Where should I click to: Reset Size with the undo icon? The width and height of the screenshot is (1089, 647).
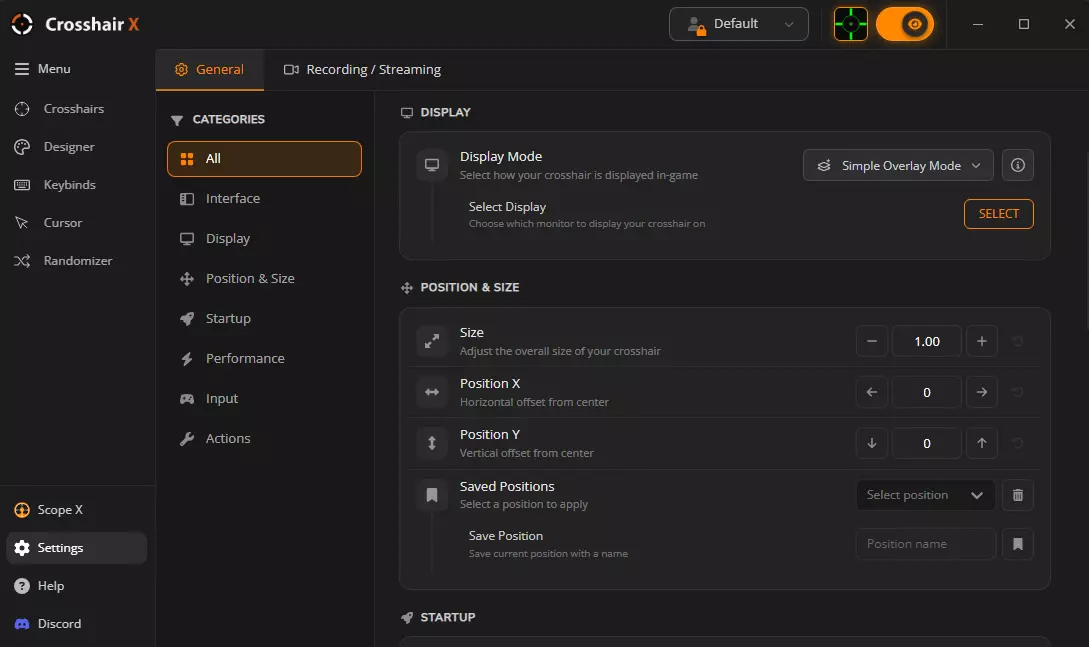click(1018, 342)
